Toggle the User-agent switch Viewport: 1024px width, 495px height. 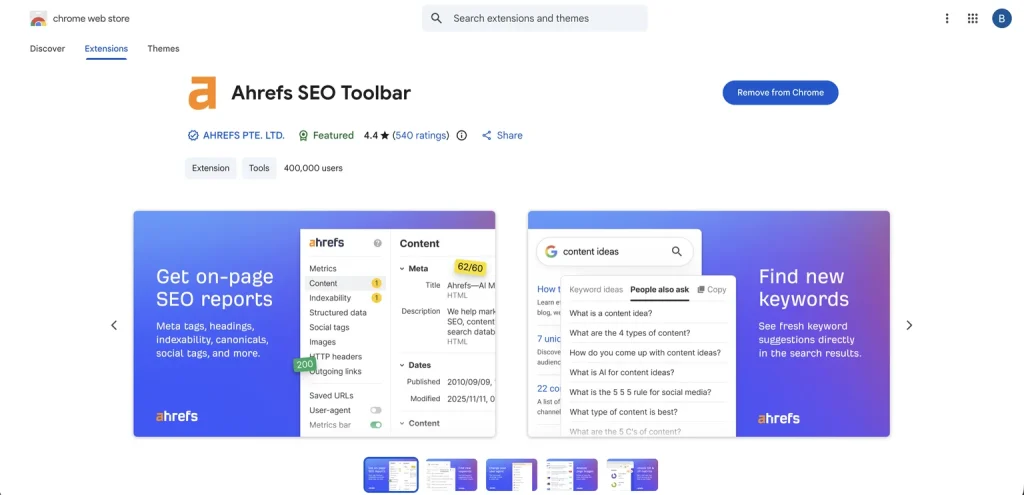[x=376, y=410]
